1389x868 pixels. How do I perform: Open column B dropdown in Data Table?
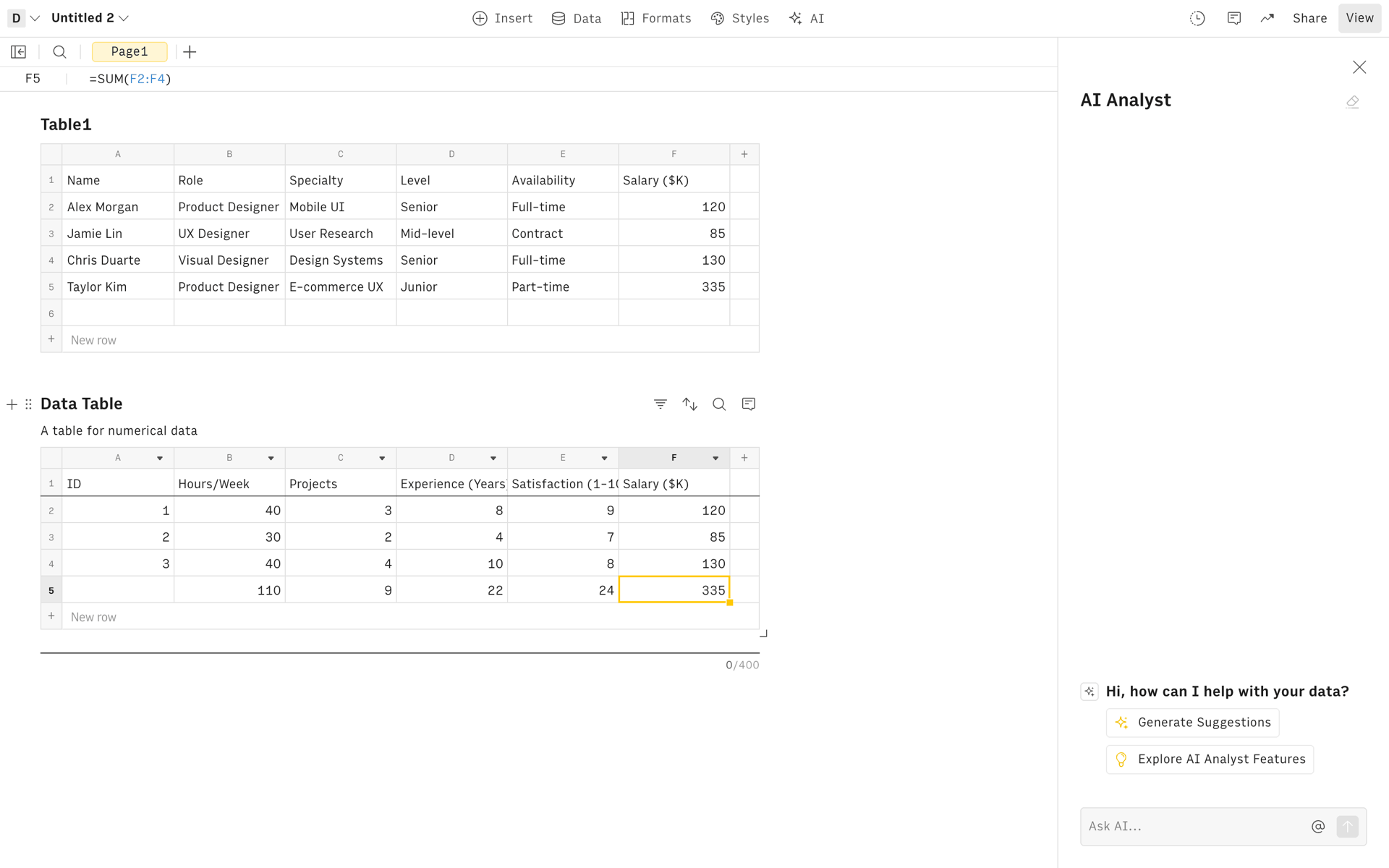coord(271,459)
